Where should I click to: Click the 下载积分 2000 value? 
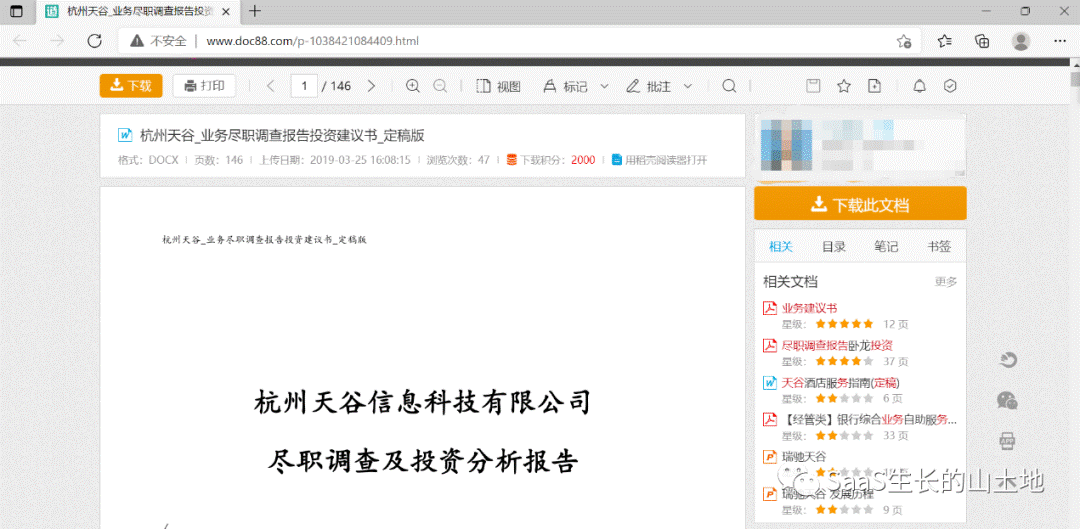tap(583, 160)
